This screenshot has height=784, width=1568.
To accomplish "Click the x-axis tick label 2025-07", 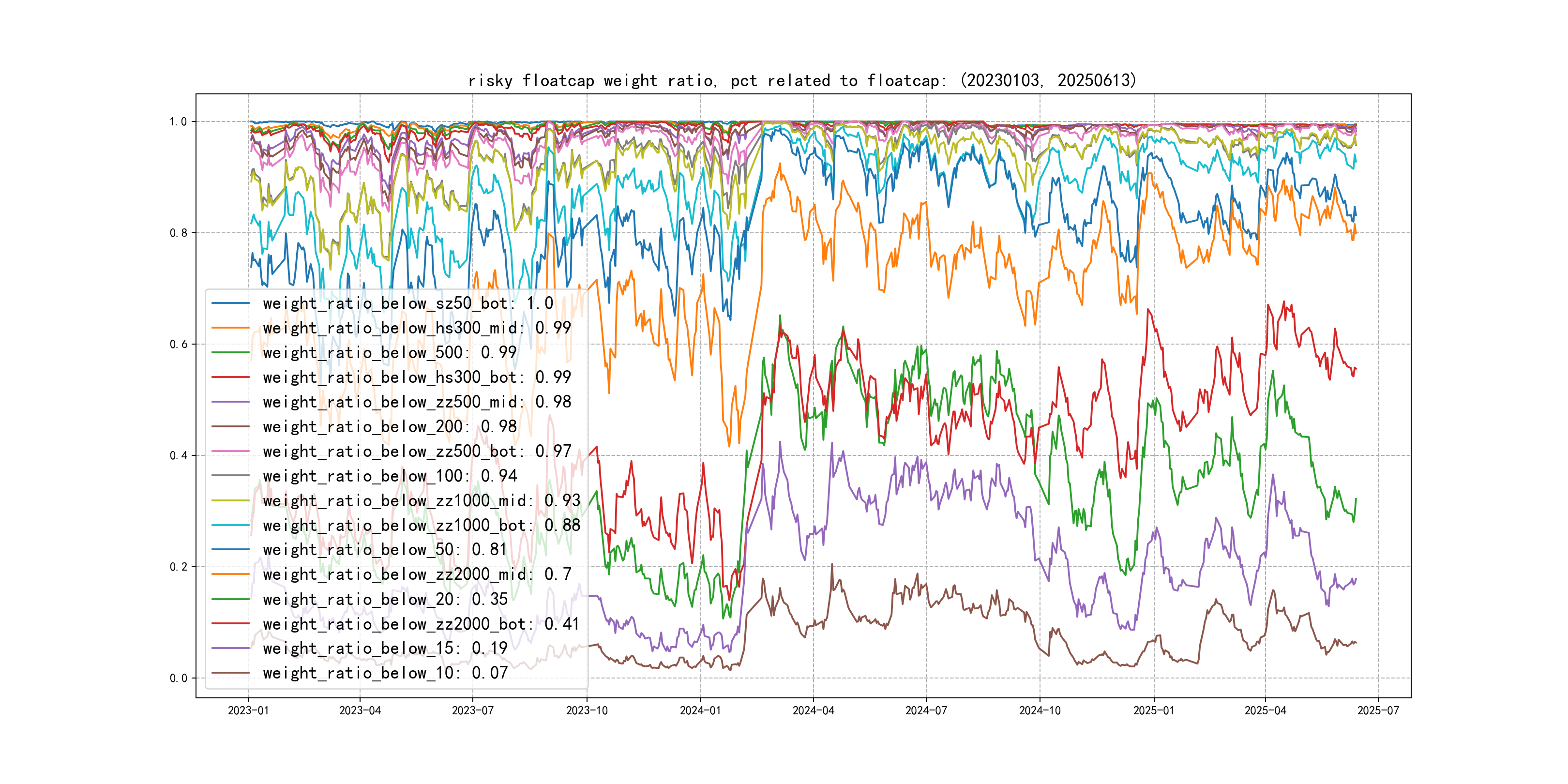I will click(x=1378, y=710).
